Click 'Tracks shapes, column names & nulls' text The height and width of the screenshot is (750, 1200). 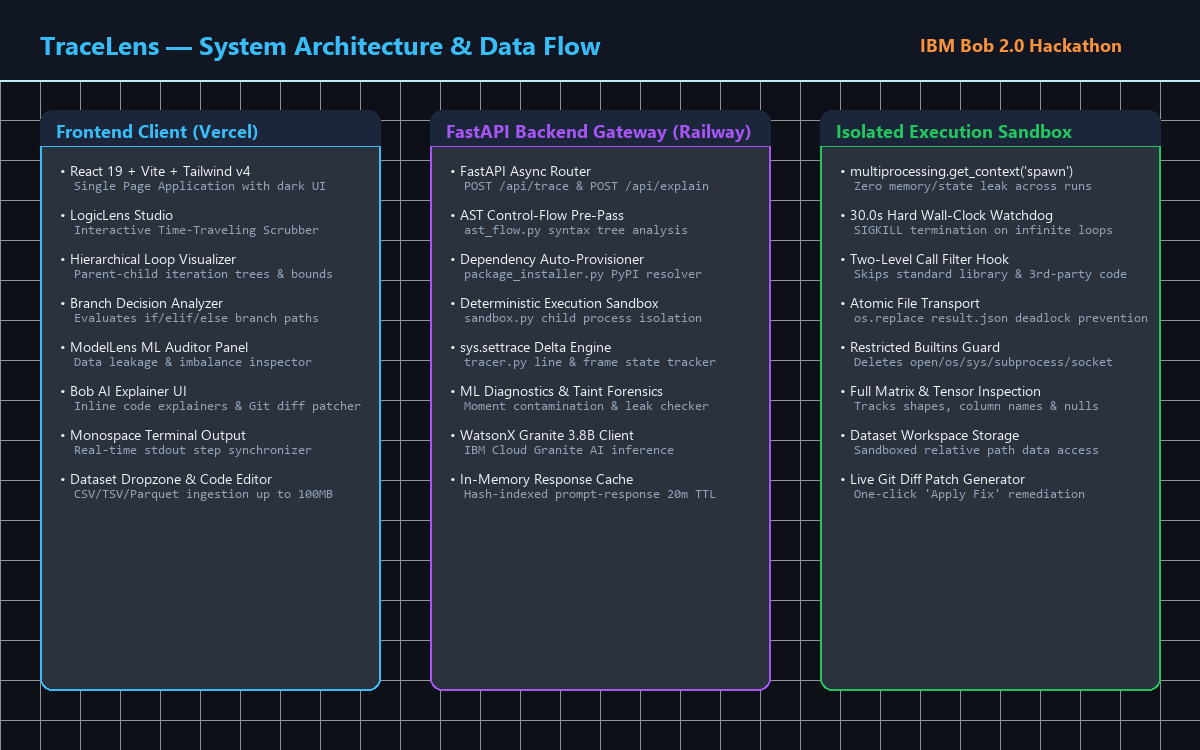coord(976,406)
